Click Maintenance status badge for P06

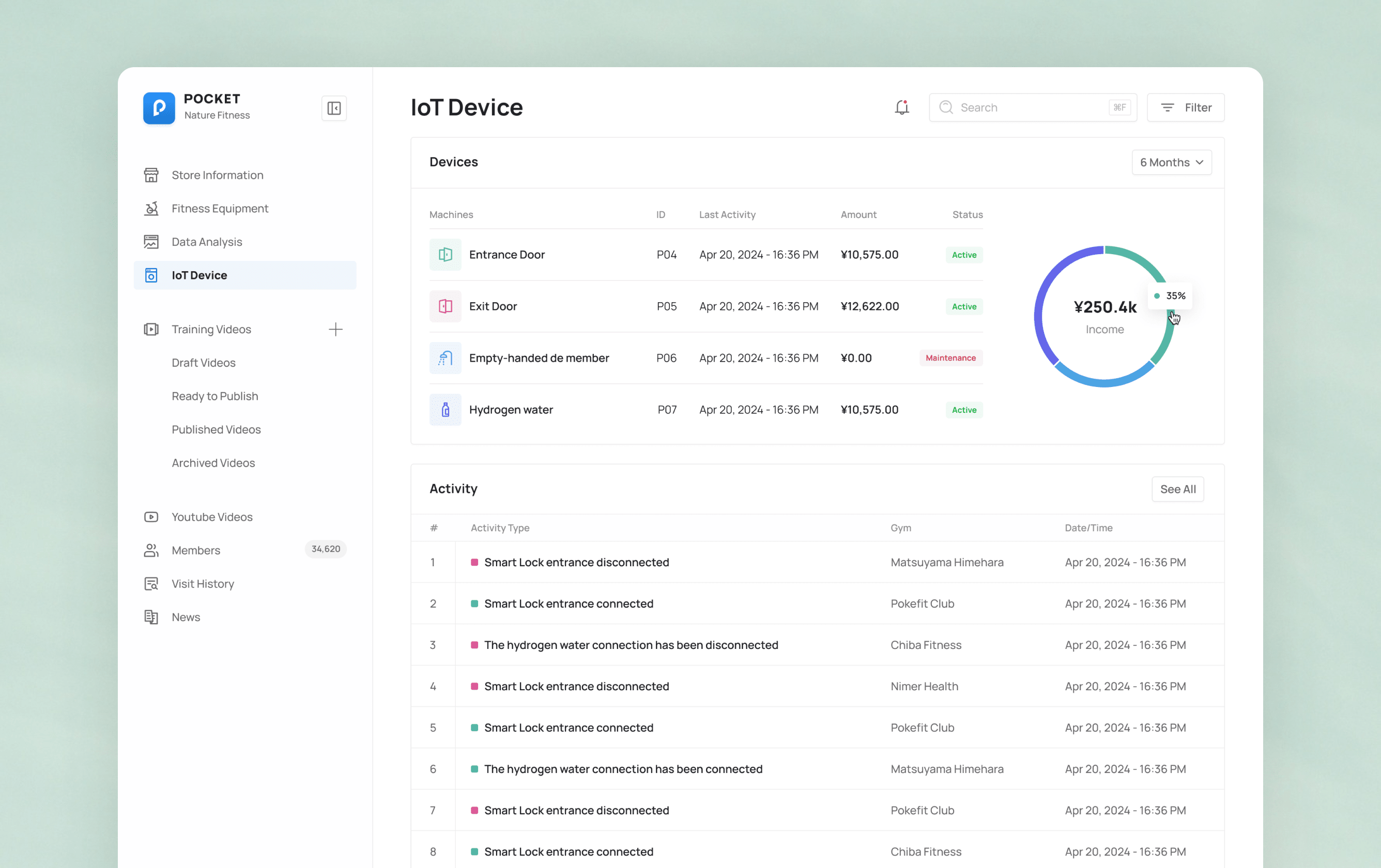(x=950, y=358)
